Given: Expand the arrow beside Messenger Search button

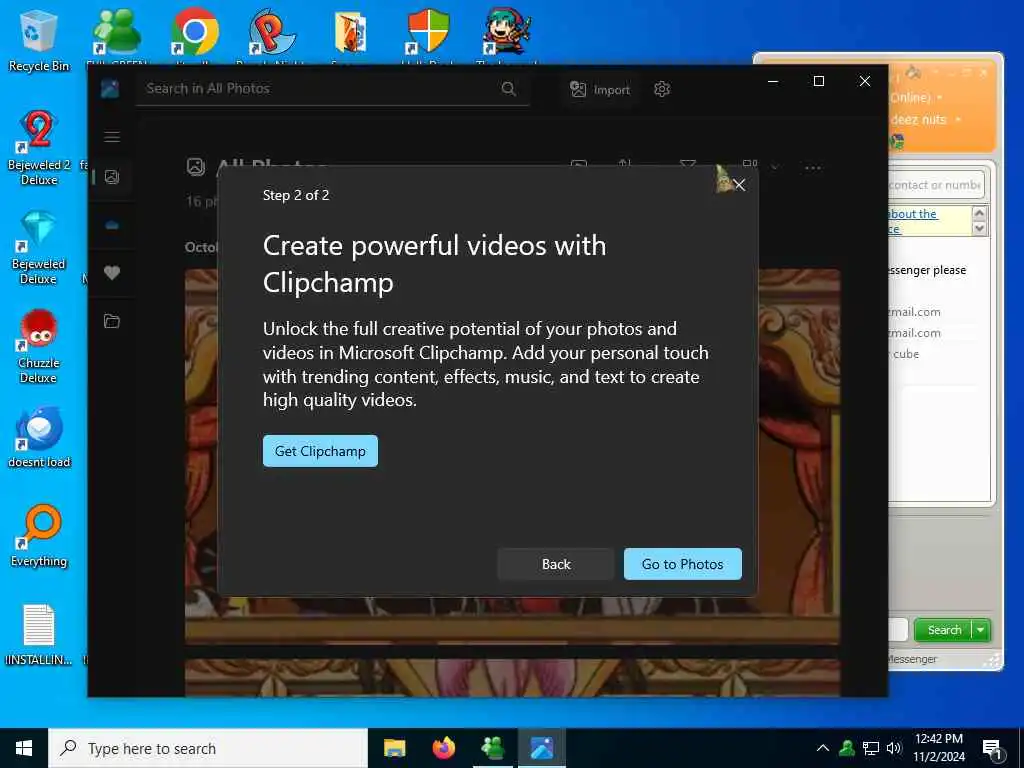Looking at the screenshot, I should [x=981, y=630].
